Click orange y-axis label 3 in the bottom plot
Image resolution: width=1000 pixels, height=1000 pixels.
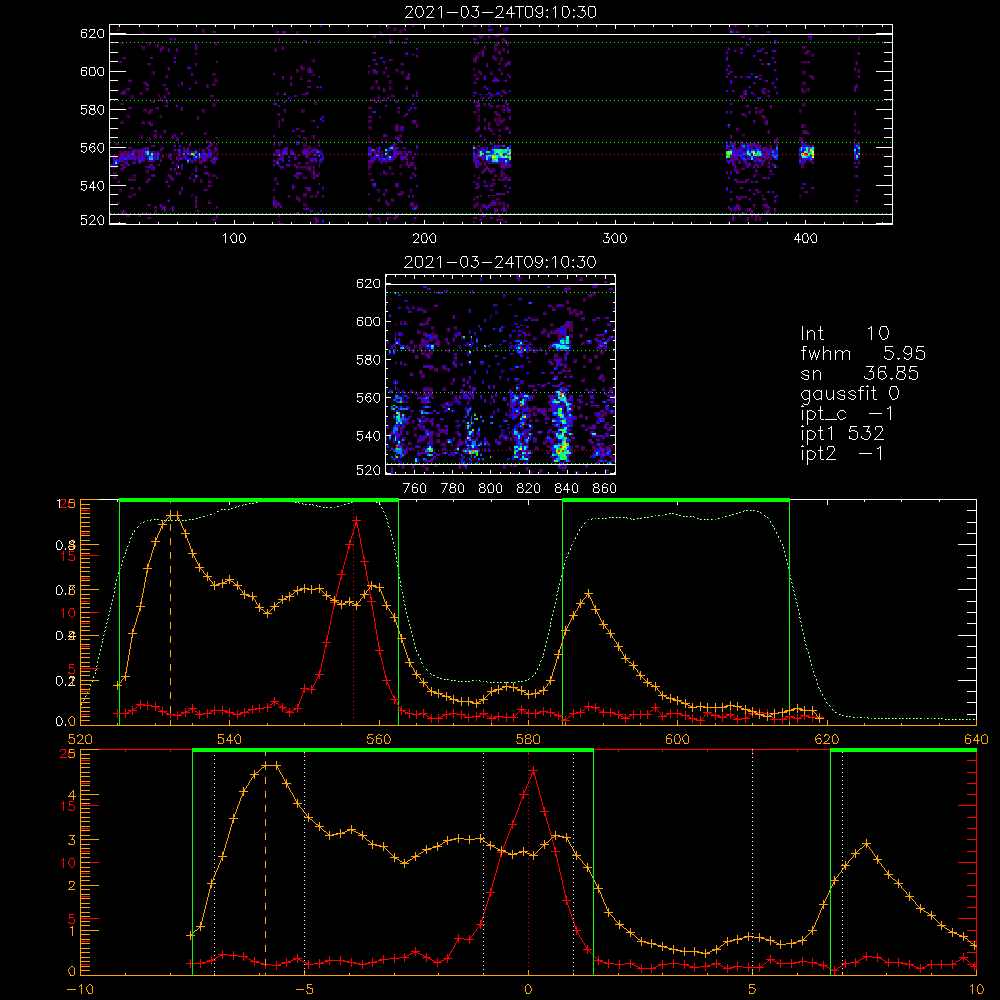pyautogui.click(x=71, y=840)
